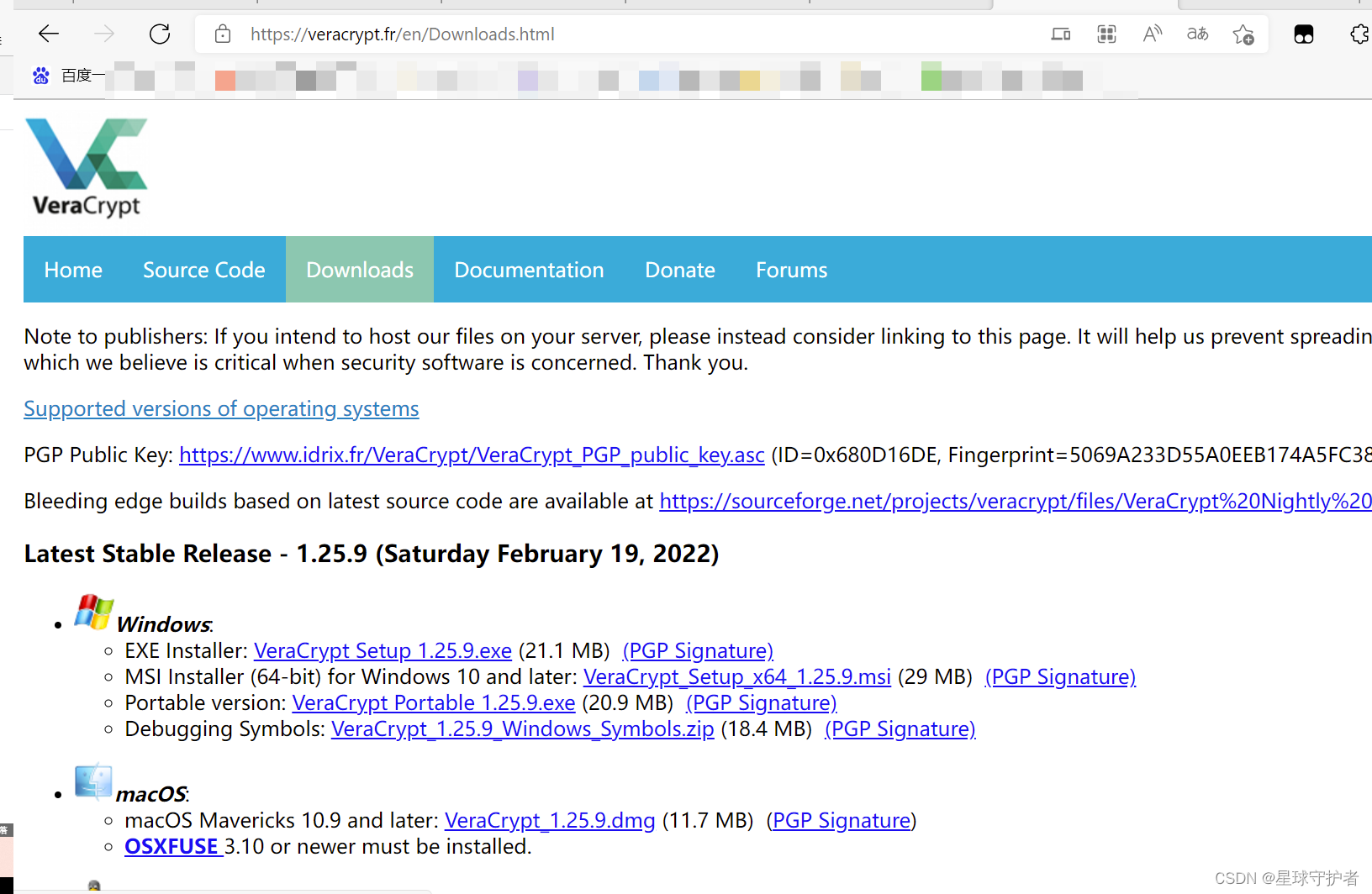Screen dimensions: 1372x894
Task: Open the Documentation nav tab
Action: [x=529, y=270]
